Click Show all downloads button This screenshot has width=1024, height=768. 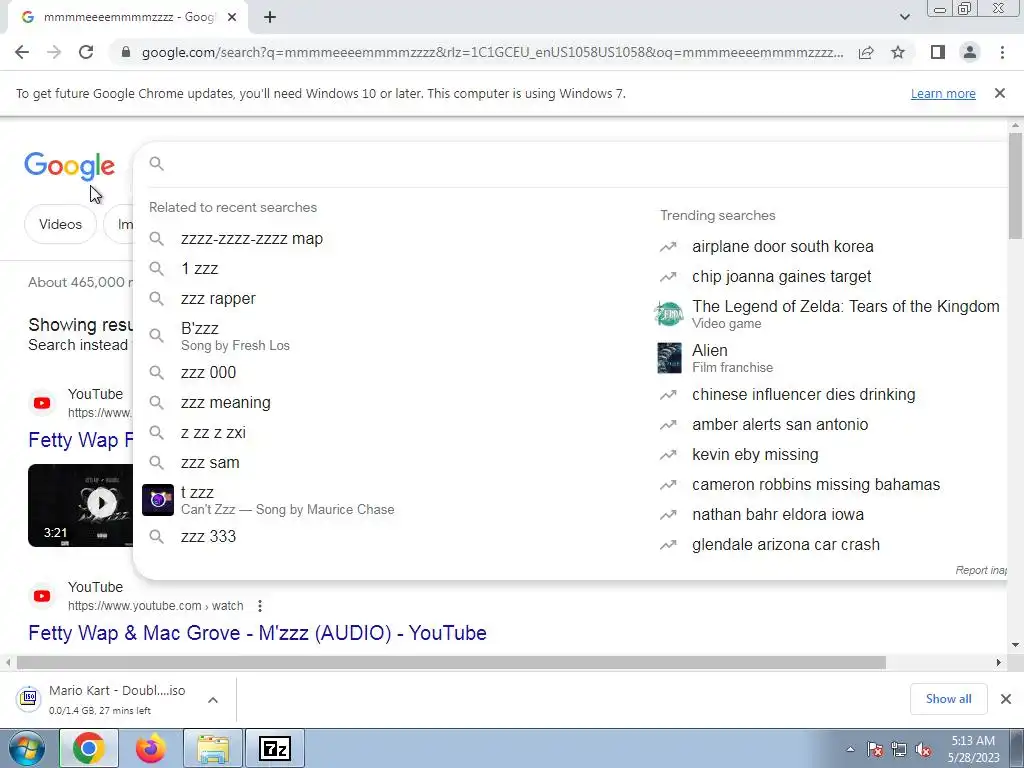click(948, 699)
